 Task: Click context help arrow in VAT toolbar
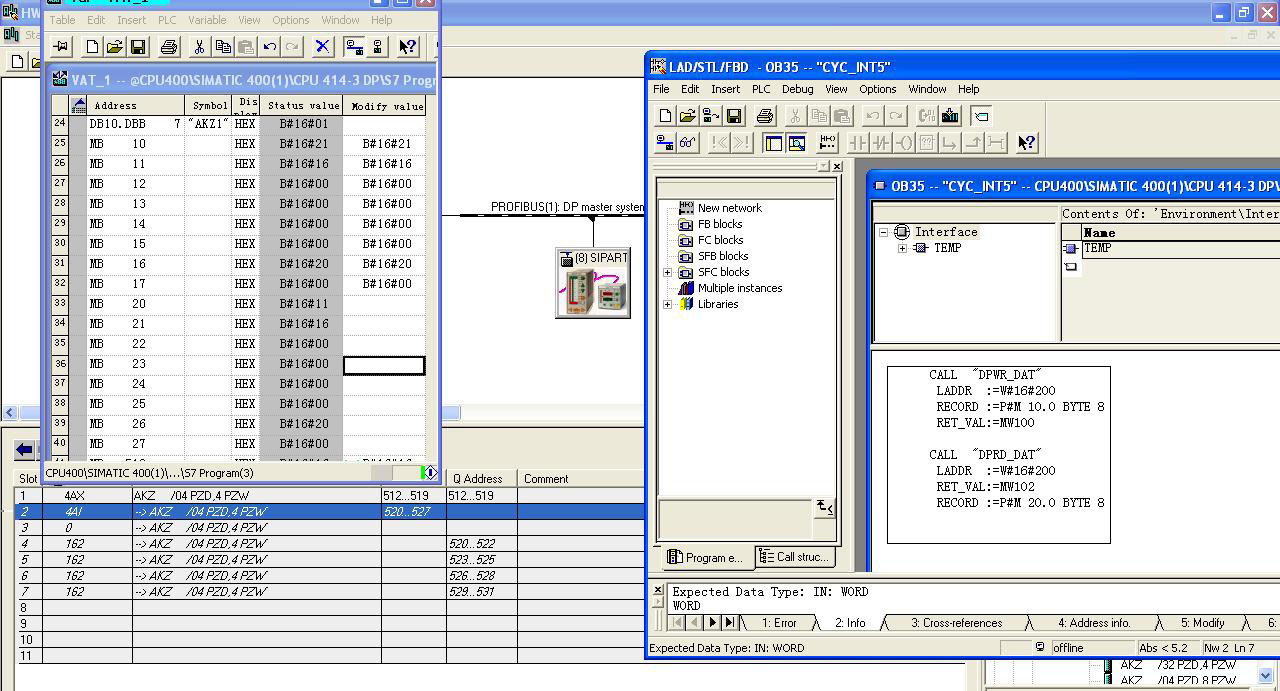407,46
